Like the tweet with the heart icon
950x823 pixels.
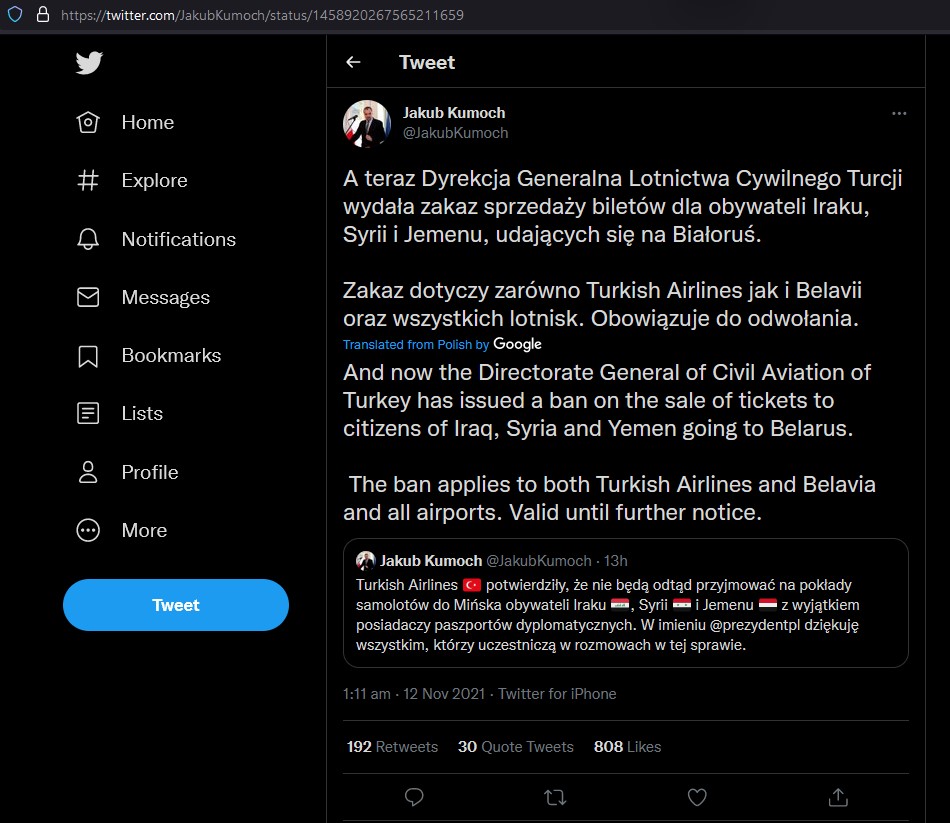pos(697,797)
